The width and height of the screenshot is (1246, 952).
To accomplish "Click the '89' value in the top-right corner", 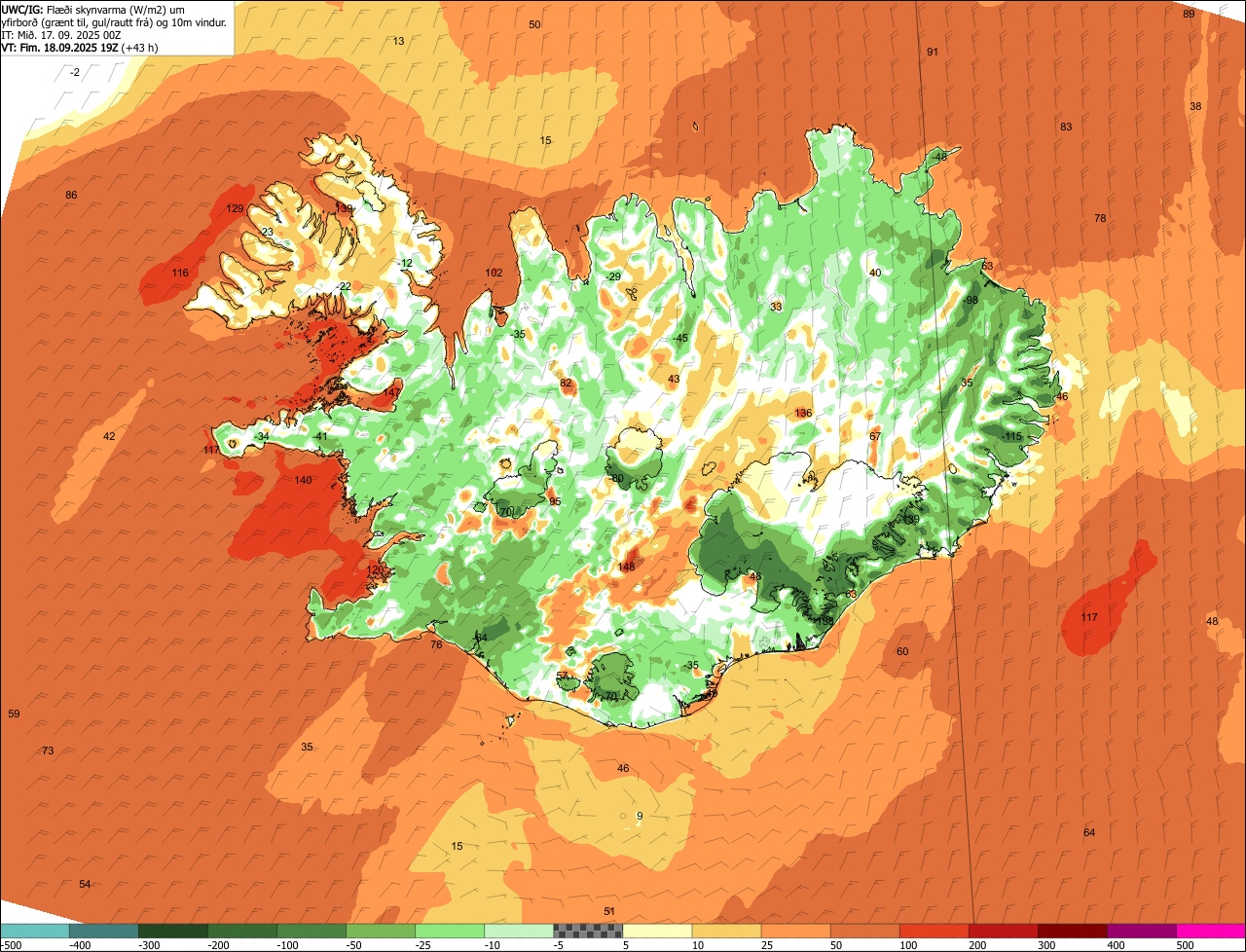I will [x=1189, y=14].
